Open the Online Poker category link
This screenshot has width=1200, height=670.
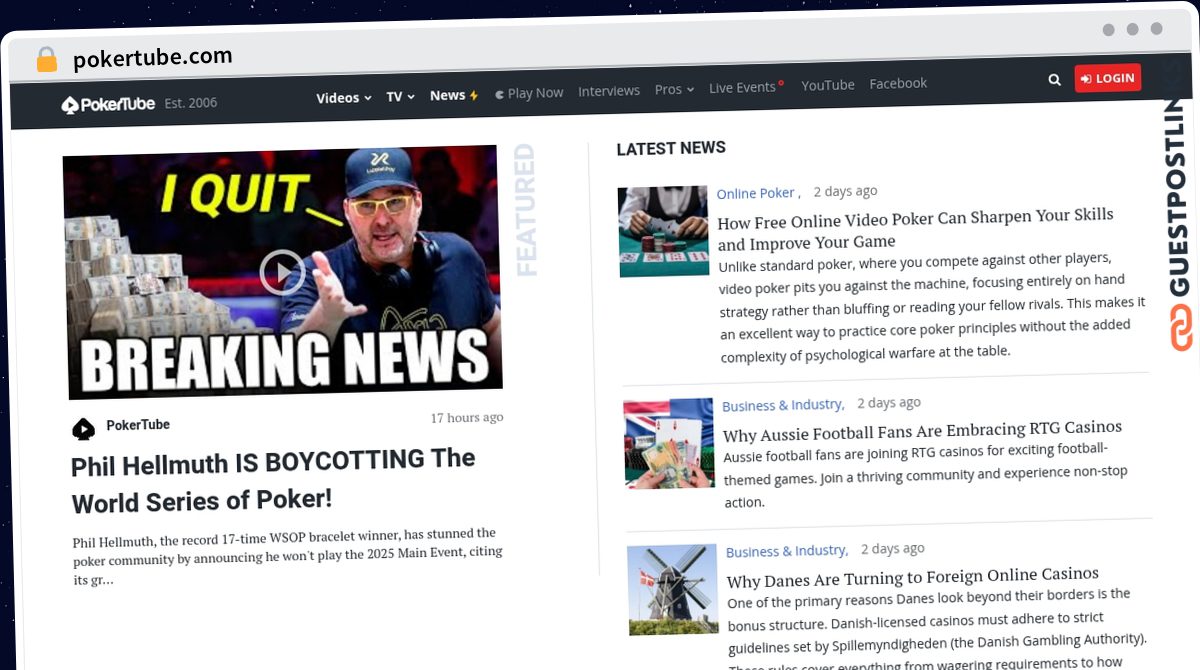756,193
